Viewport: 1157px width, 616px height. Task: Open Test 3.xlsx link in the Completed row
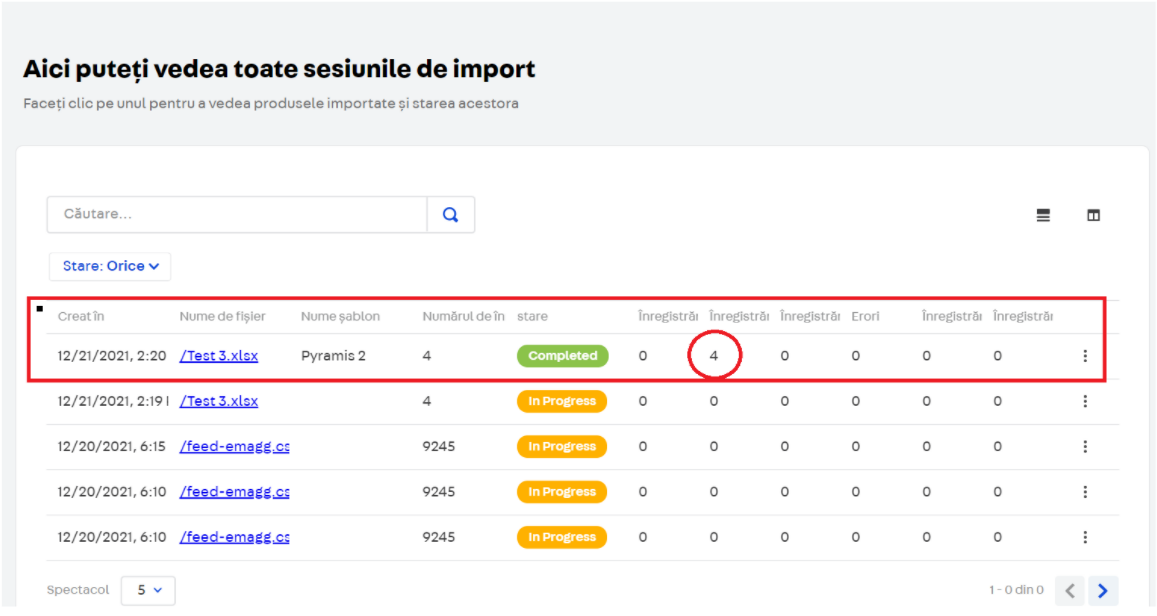(x=219, y=356)
